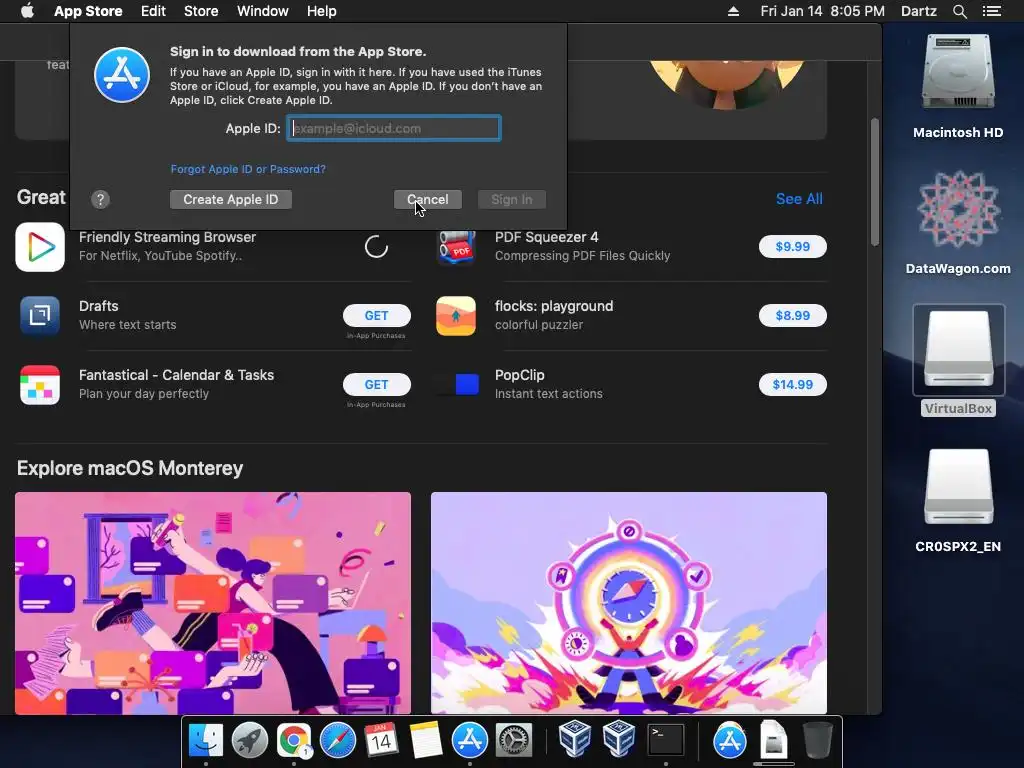The height and width of the screenshot is (768, 1024).
Task: Open Spotlight search magnifier
Action: coord(959,11)
